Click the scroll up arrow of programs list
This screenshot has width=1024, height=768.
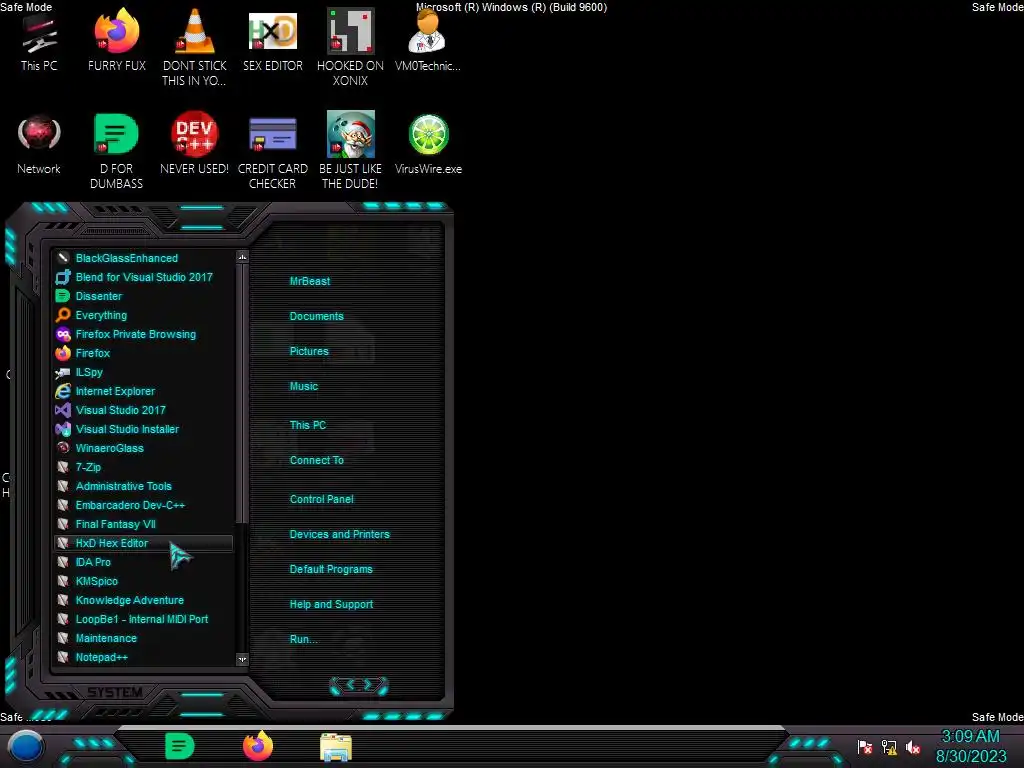pos(242,257)
